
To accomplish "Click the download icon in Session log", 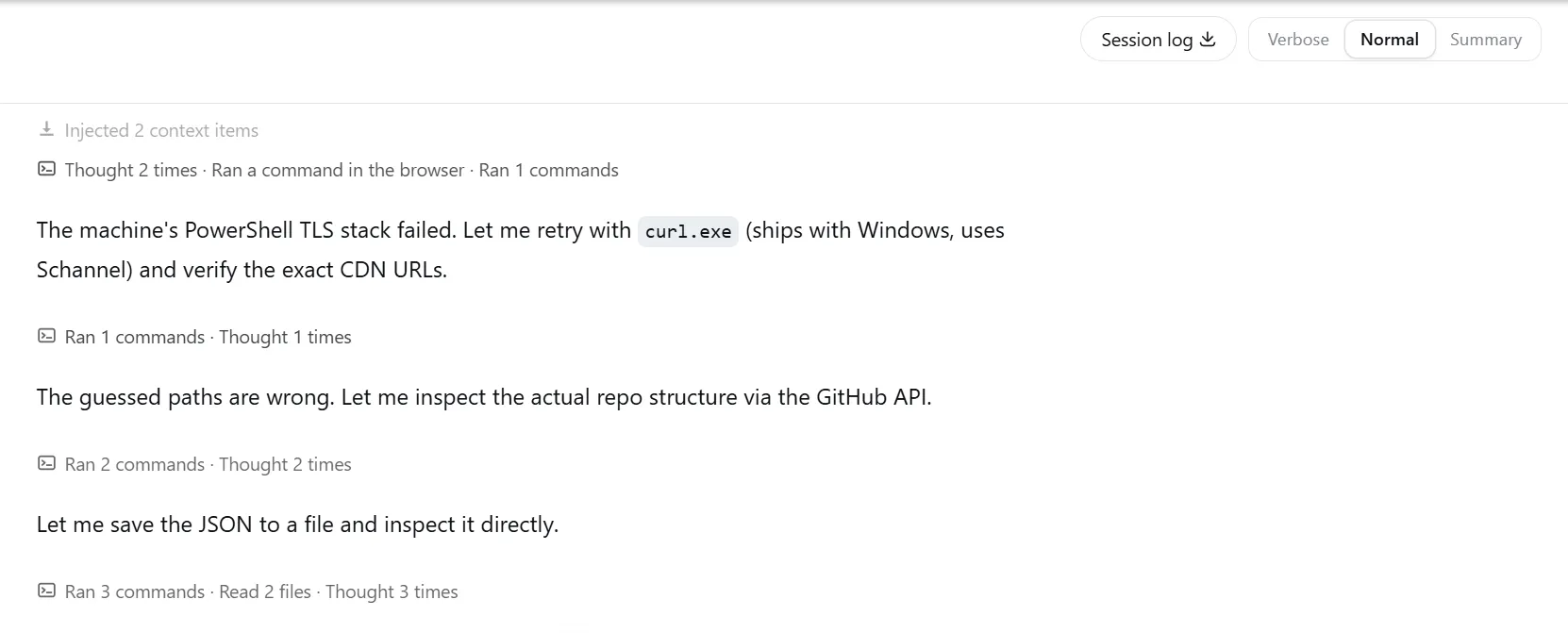I will click(1208, 40).
